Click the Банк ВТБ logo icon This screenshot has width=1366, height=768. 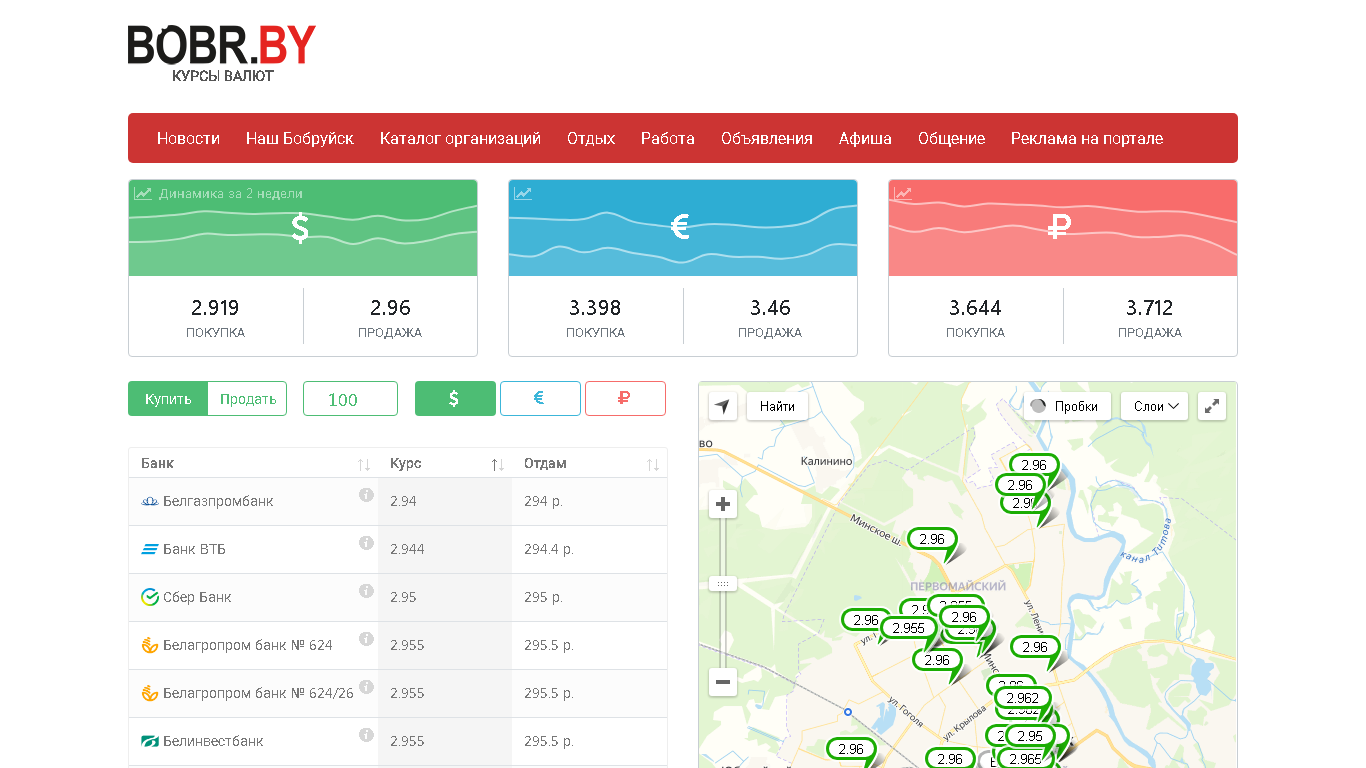click(150, 549)
